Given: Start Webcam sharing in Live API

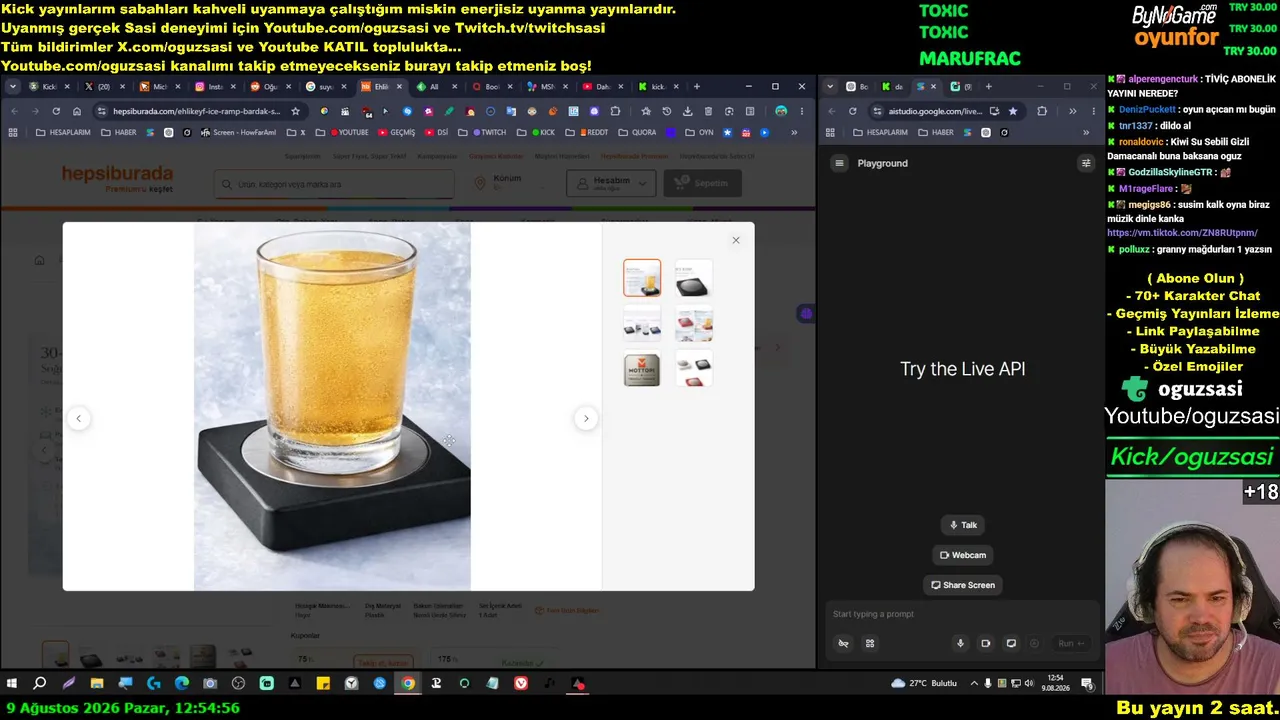Looking at the screenshot, I should 962,555.
